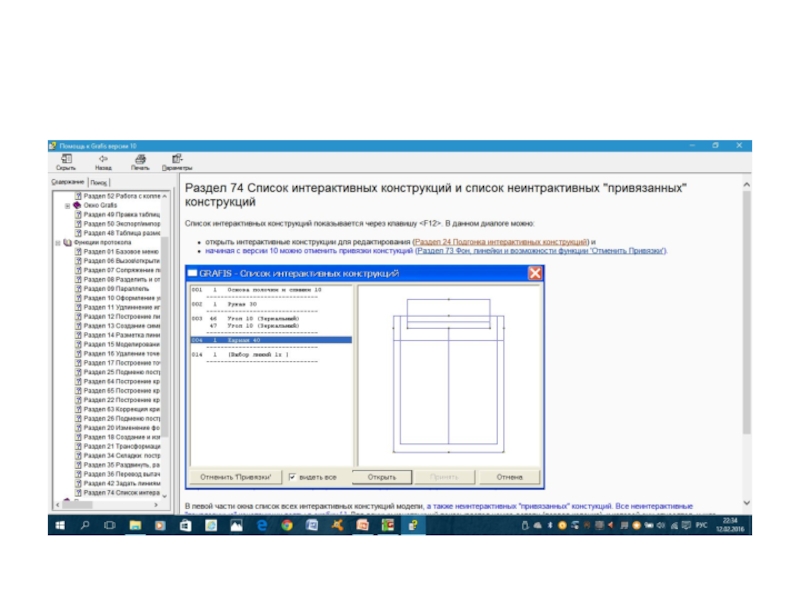Click the Функции протокола open book icon
This screenshot has width=800, height=600.
[67, 242]
